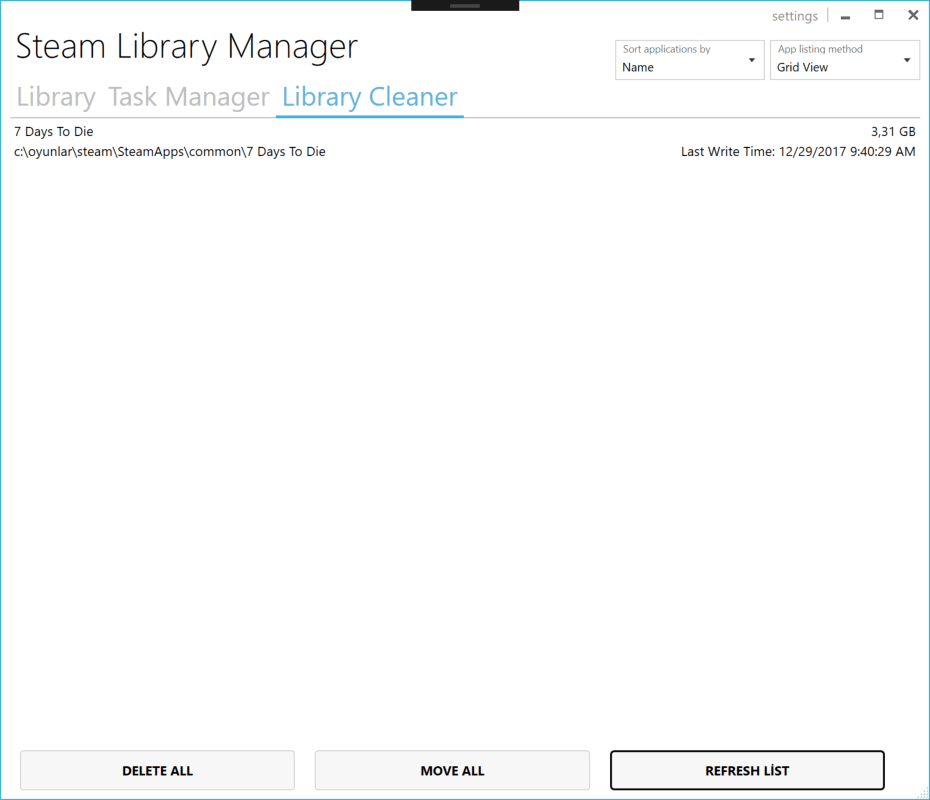
Task: Minimize the Steam Library Manager window
Action: click(845, 16)
